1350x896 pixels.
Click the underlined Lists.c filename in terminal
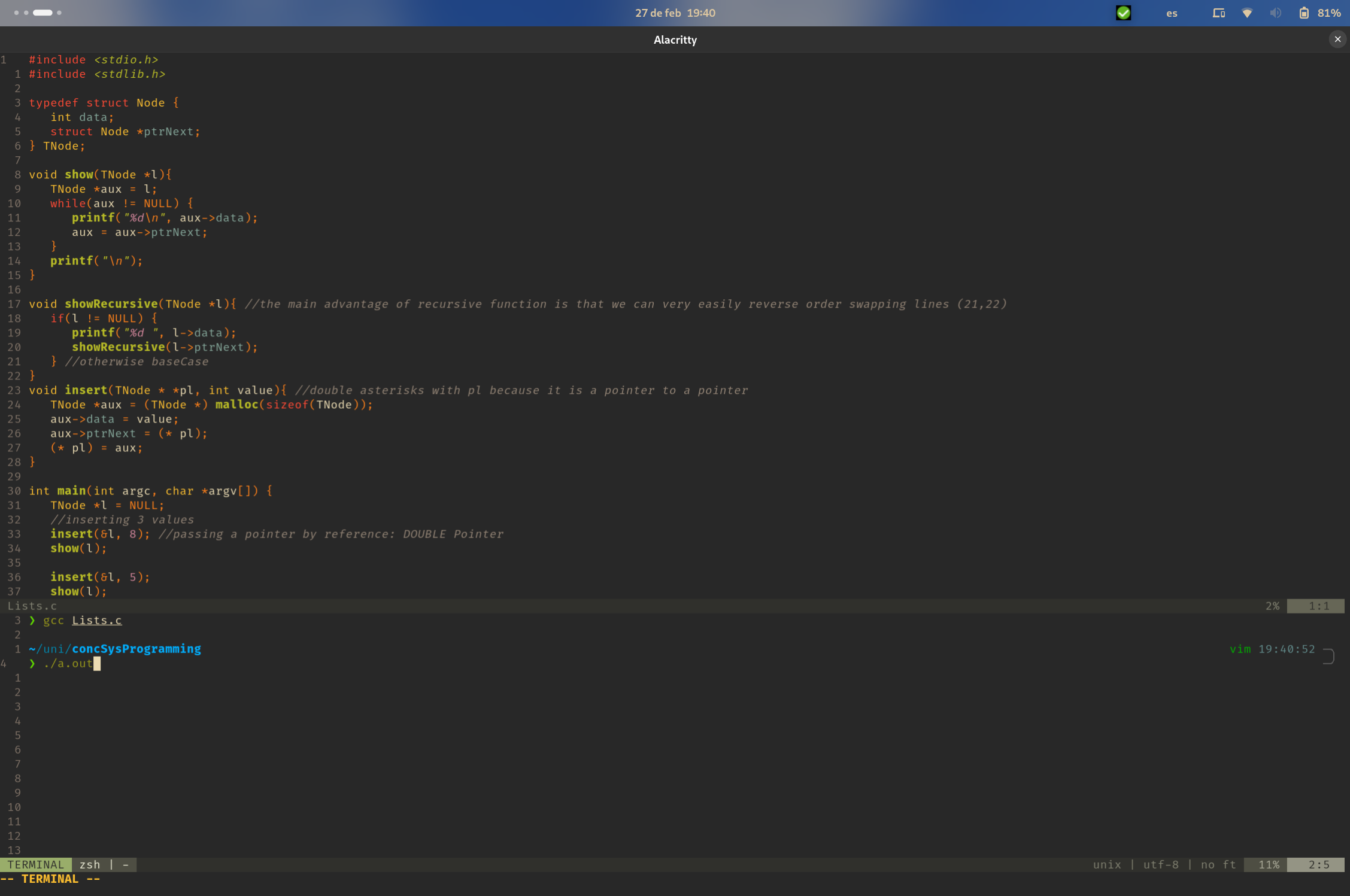coord(96,620)
